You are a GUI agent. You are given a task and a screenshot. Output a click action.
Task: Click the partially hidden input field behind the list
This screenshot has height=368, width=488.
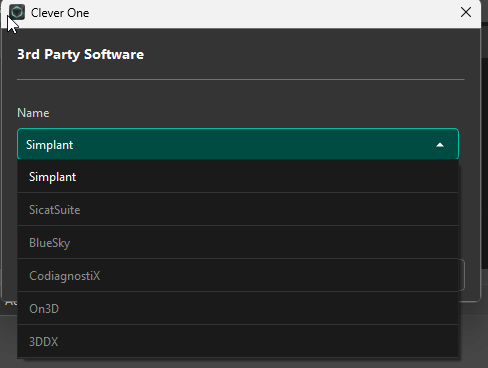tap(462, 275)
